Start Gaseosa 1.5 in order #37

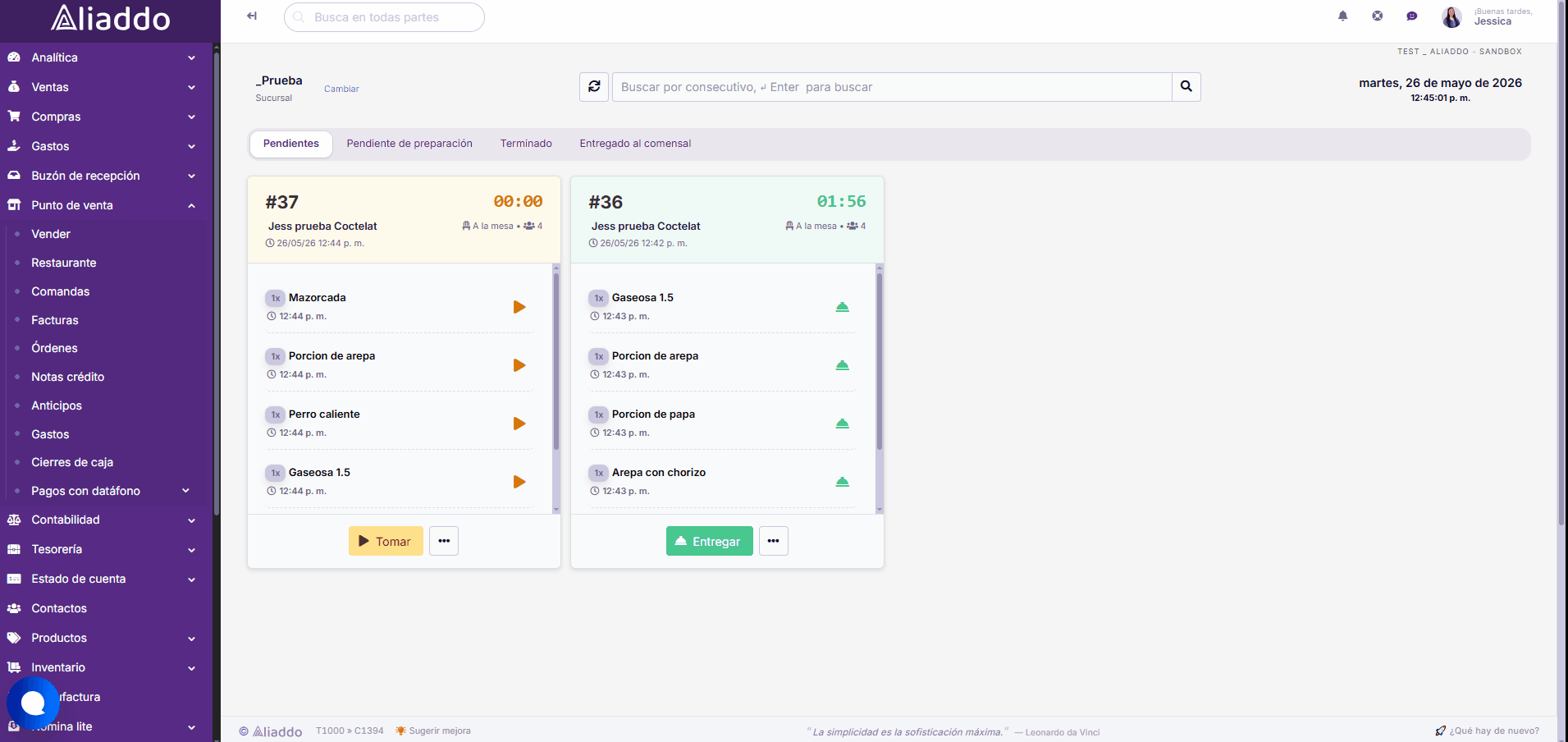(x=519, y=482)
